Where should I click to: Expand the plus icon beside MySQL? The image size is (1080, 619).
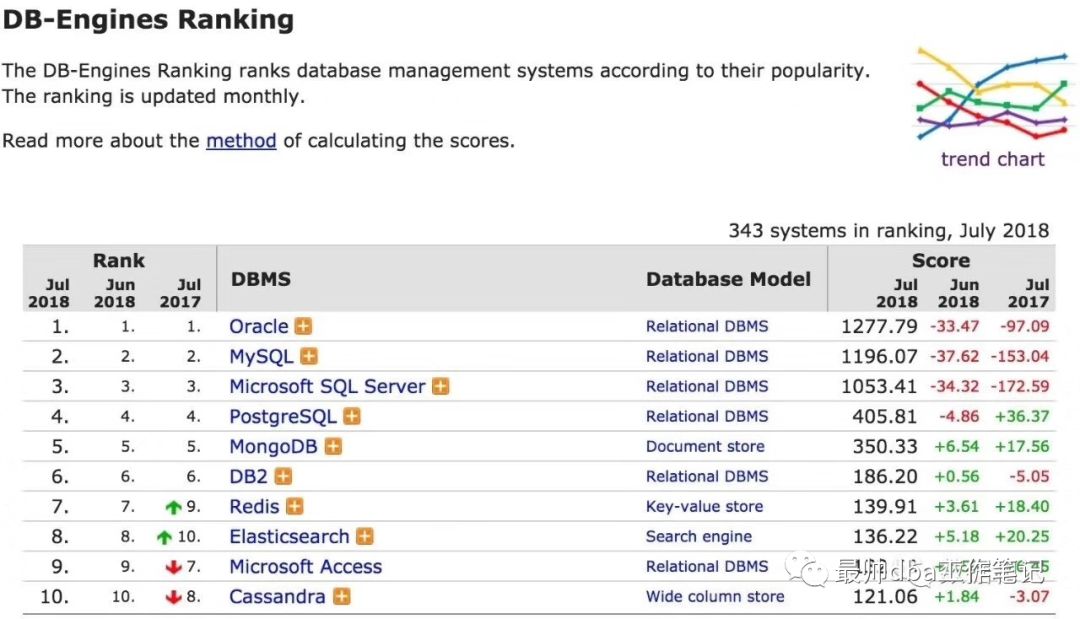pos(309,357)
